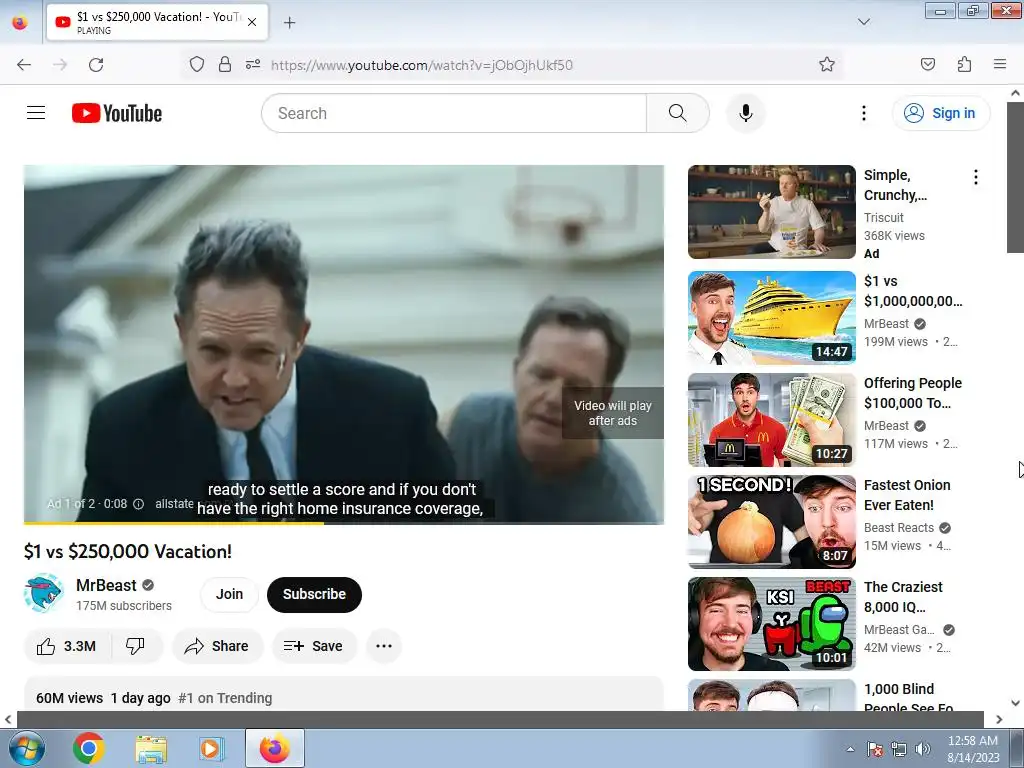Click the vertical page scrollbar
1024x768 pixels.
(1015, 176)
